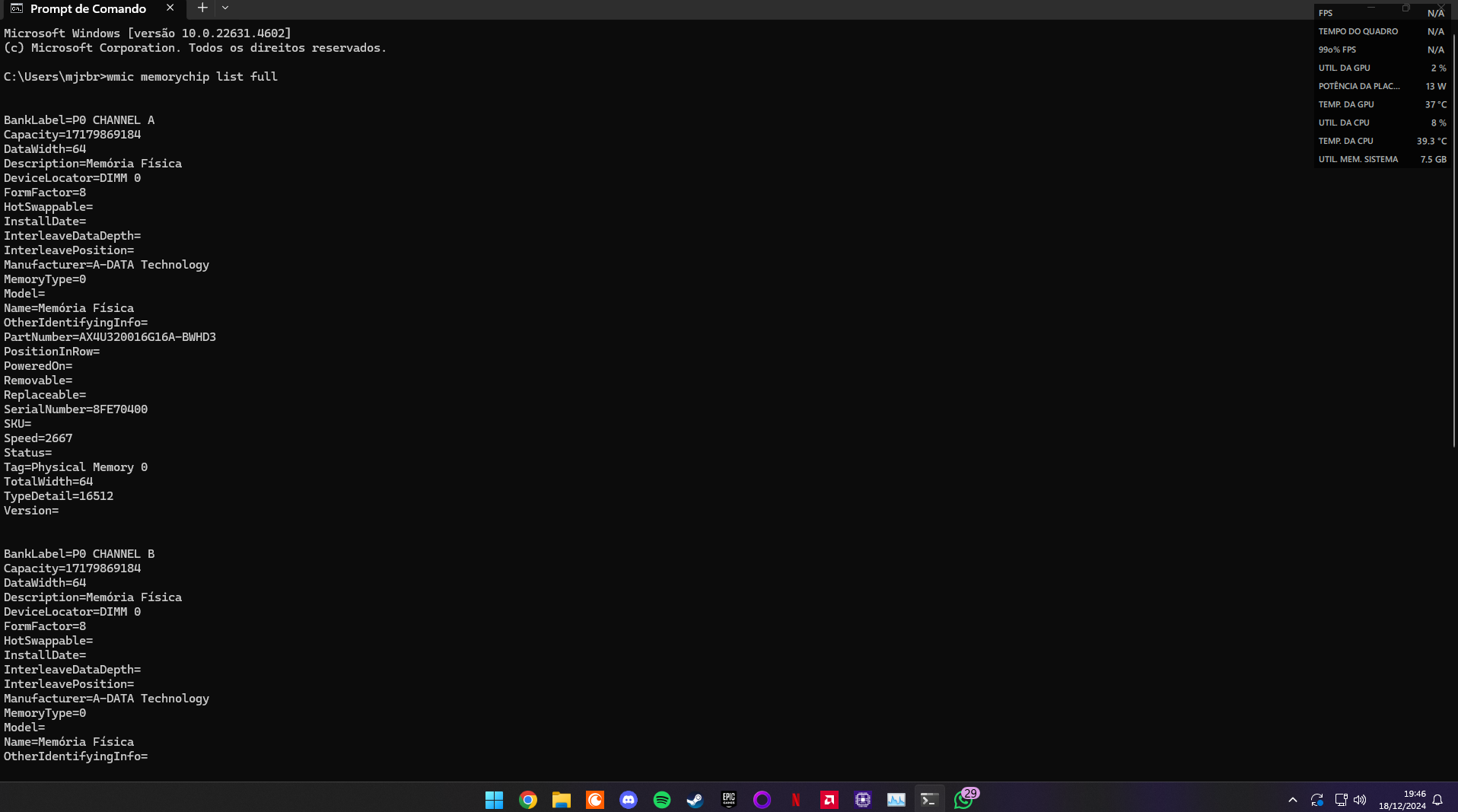Open Epic Games Launcher from the taskbar
Screen dimensions: 1458x812
coord(728,800)
